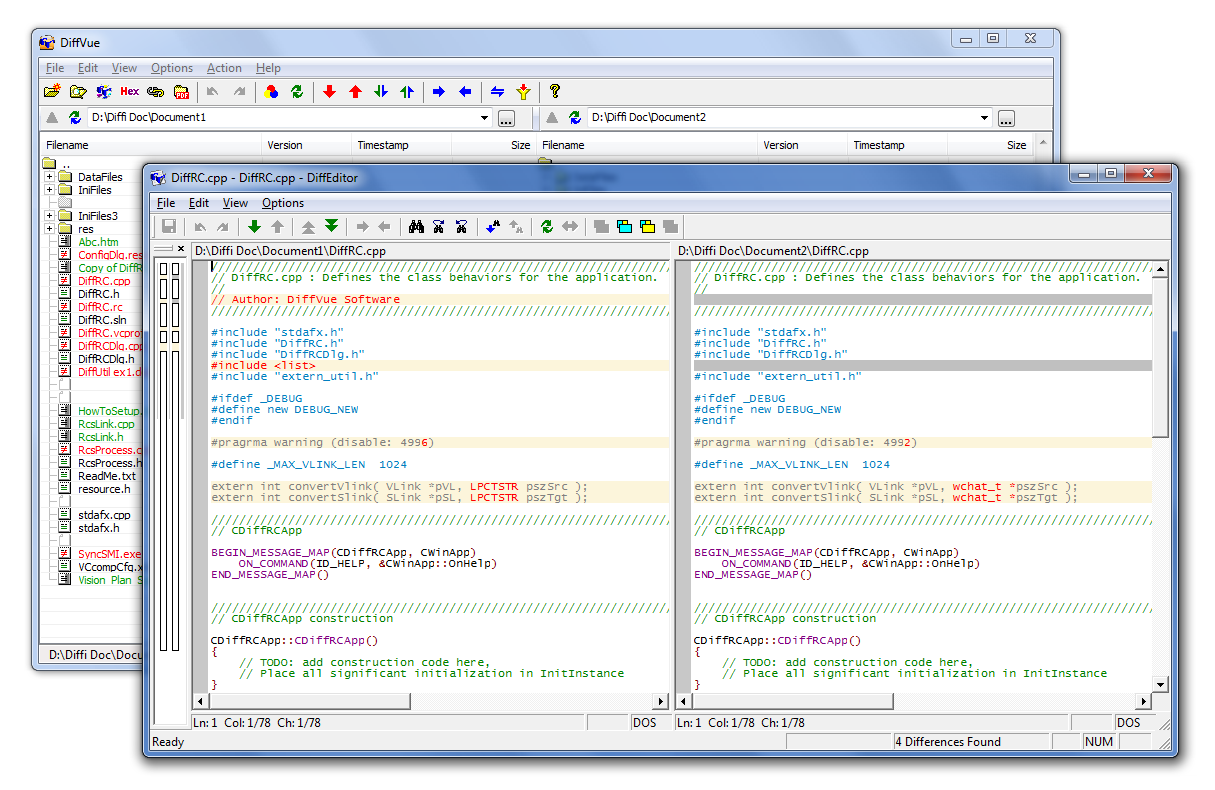Click the binoculars Find icon in DiffEditor
Image resolution: width=1215 pixels, height=790 pixels.
416,227
